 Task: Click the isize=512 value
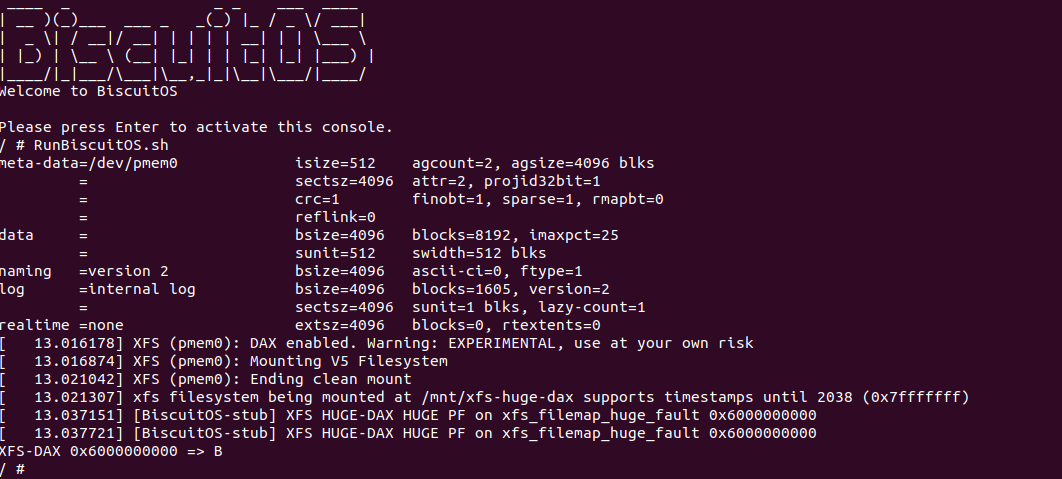pyautogui.click(x=335, y=163)
